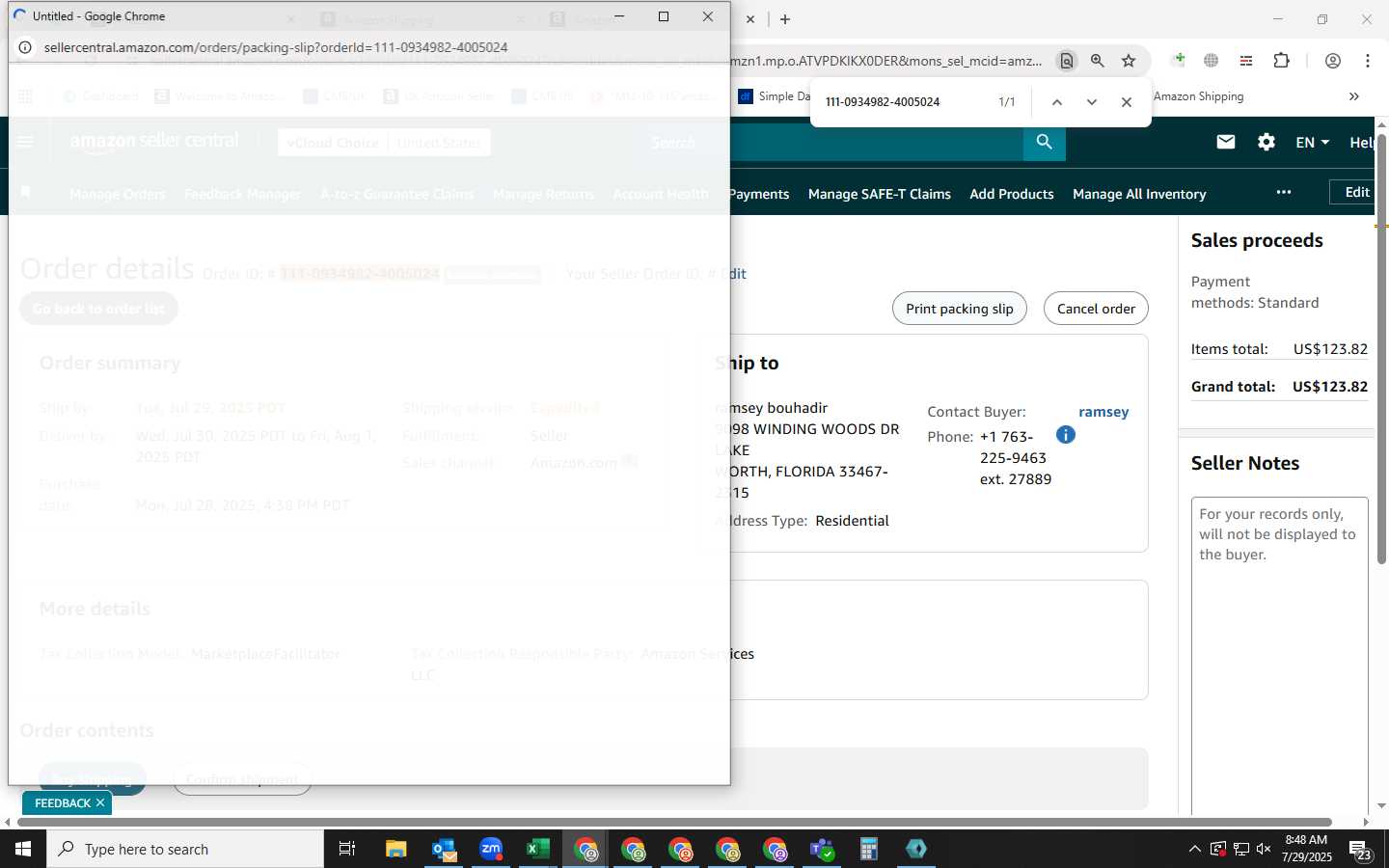Dismiss the FEEDBACK tab with its X
Viewport: 1389px width, 868px height.
tap(100, 802)
